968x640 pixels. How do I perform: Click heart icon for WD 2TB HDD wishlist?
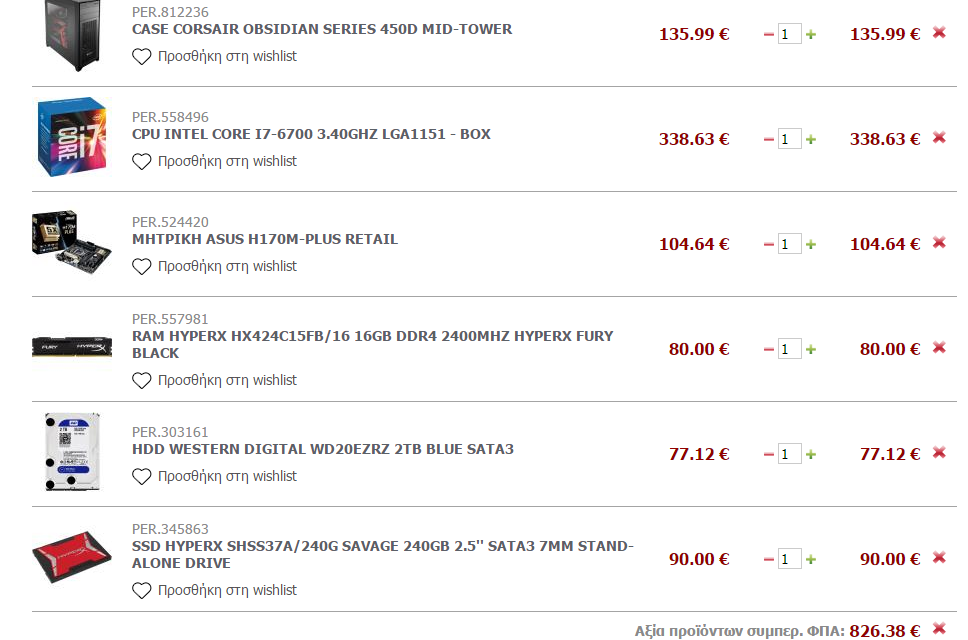141,476
